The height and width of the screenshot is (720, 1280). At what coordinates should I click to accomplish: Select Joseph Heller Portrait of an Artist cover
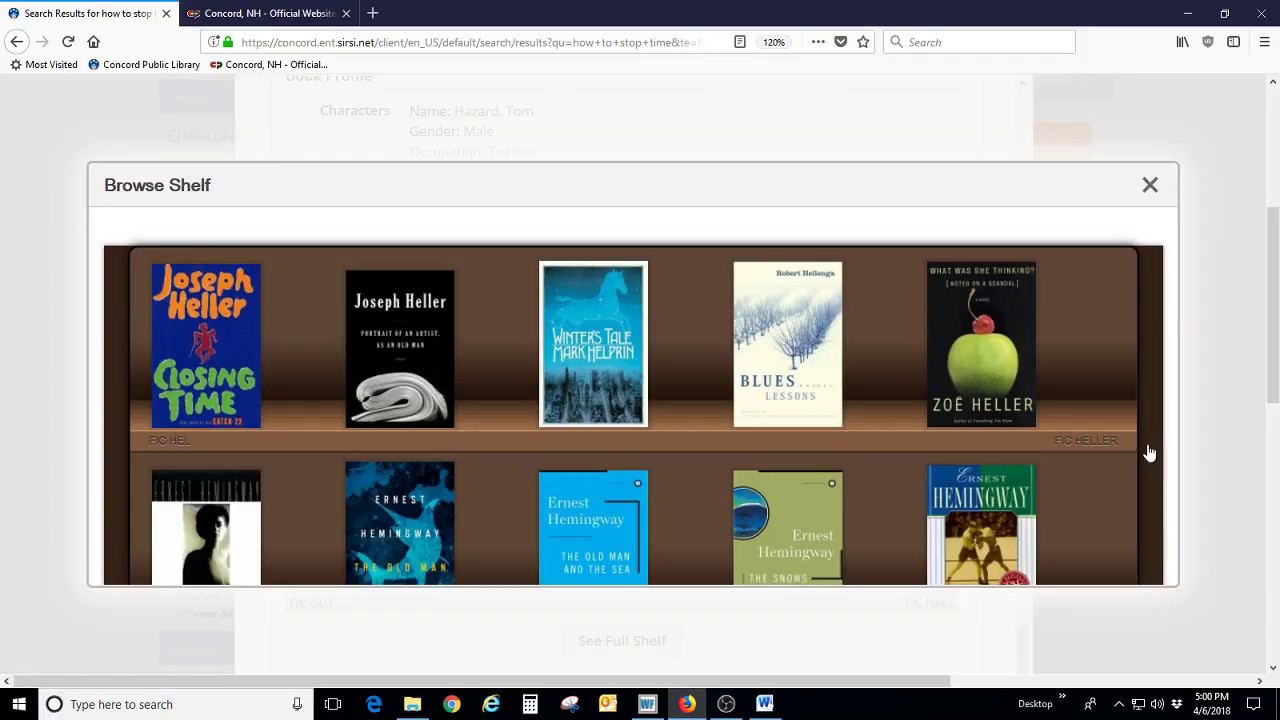pyautogui.click(x=400, y=349)
